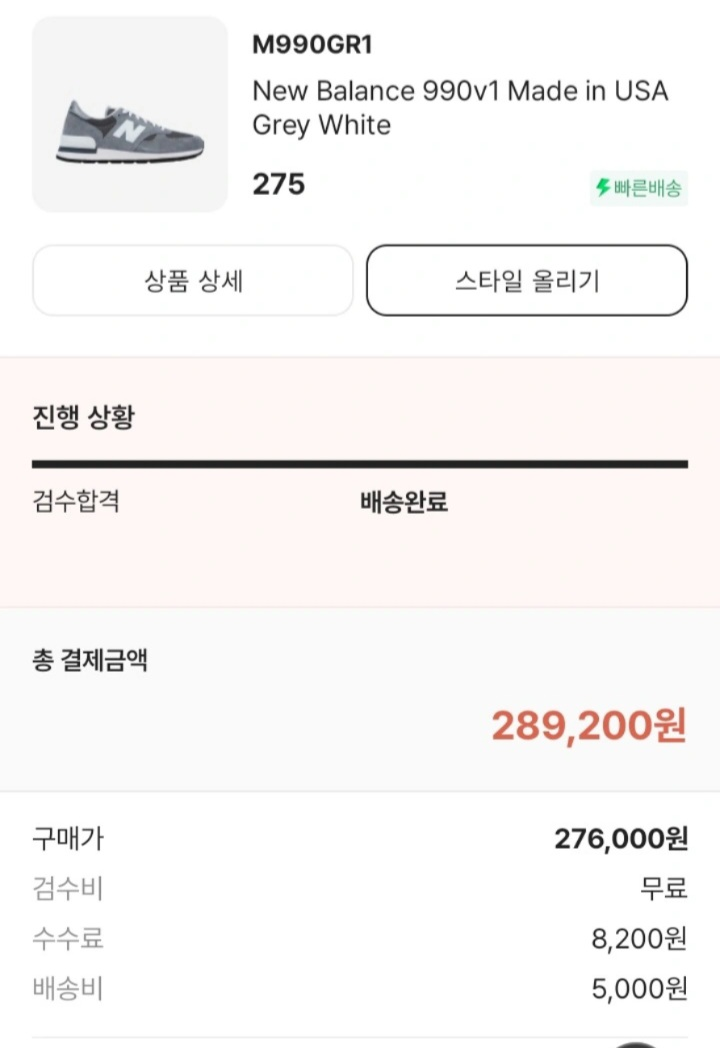Select the model number M990GR1
The height and width of the screenshot is (1048, 720).
coord(312,45)
